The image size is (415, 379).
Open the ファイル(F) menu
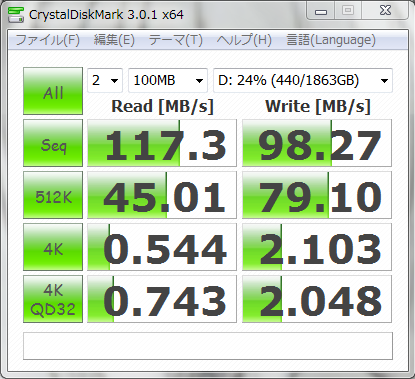[x=48, y=40]
